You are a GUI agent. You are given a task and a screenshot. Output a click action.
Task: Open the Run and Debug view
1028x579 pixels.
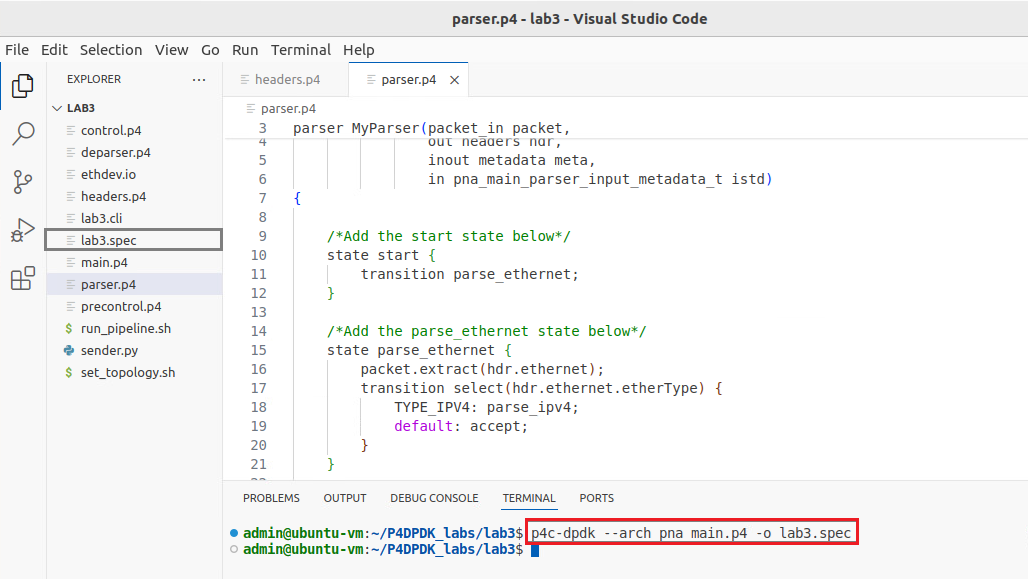click(23, 230)
